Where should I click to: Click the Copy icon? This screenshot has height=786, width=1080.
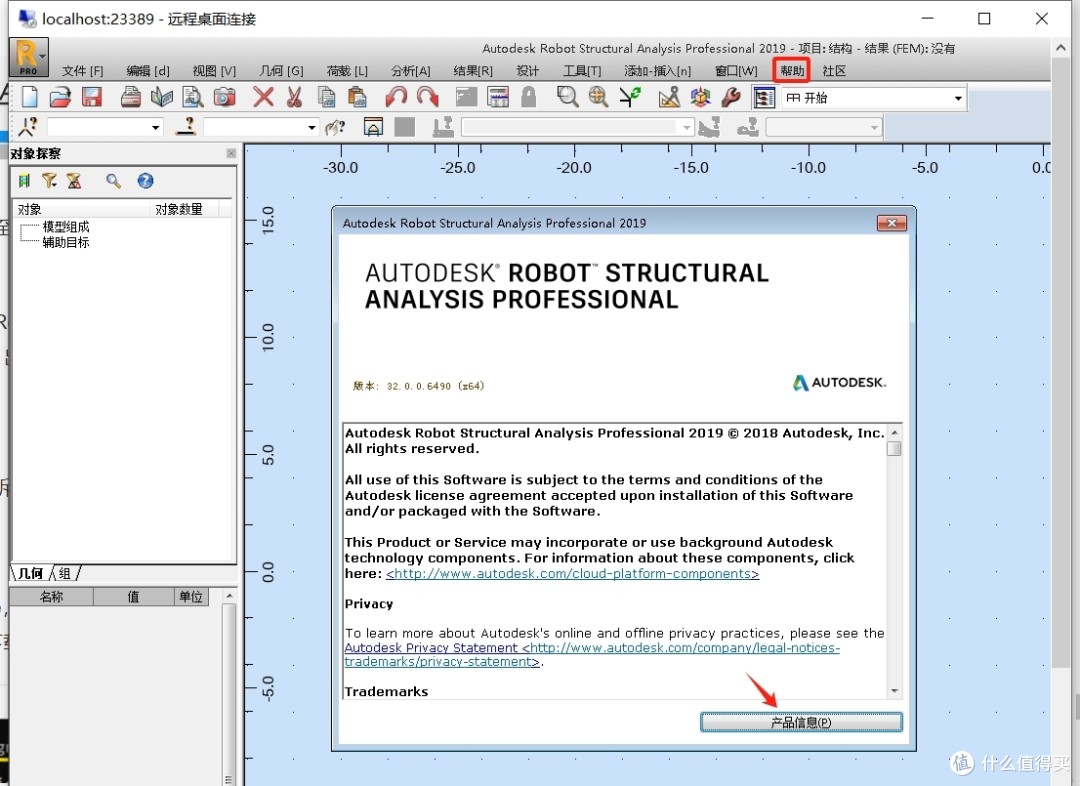coord(326,97)
